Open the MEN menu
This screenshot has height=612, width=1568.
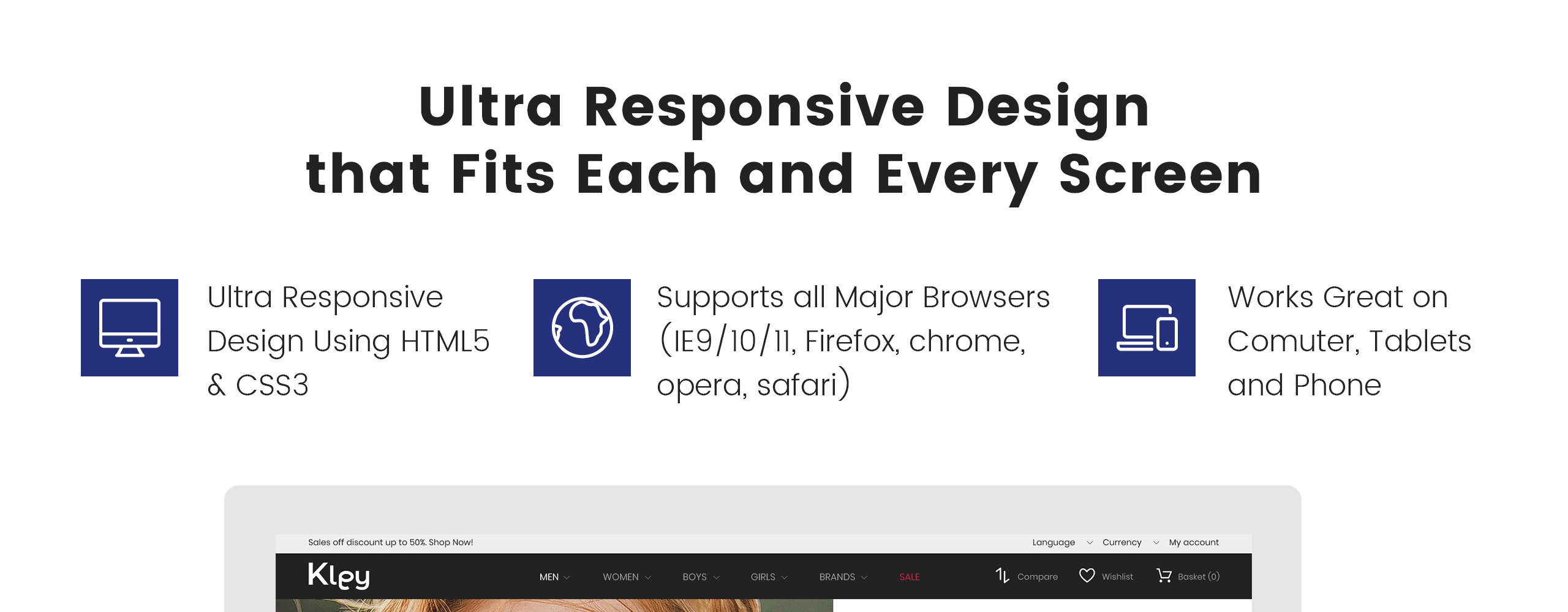click(549, 577)
